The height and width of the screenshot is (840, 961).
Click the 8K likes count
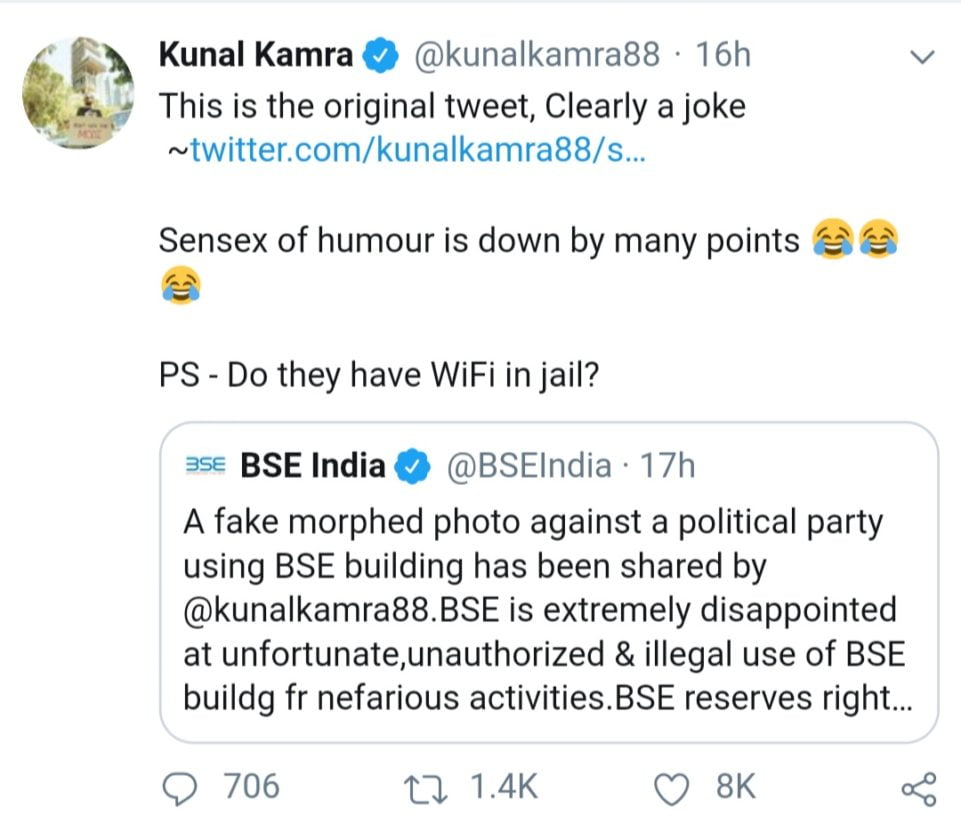tap(736, 788)
